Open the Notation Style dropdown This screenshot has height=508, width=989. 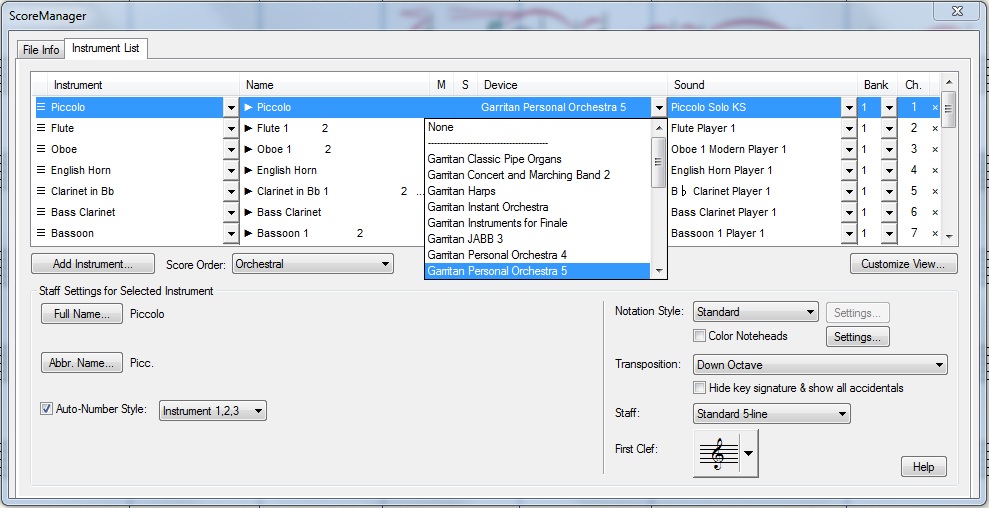coord(755,312)
